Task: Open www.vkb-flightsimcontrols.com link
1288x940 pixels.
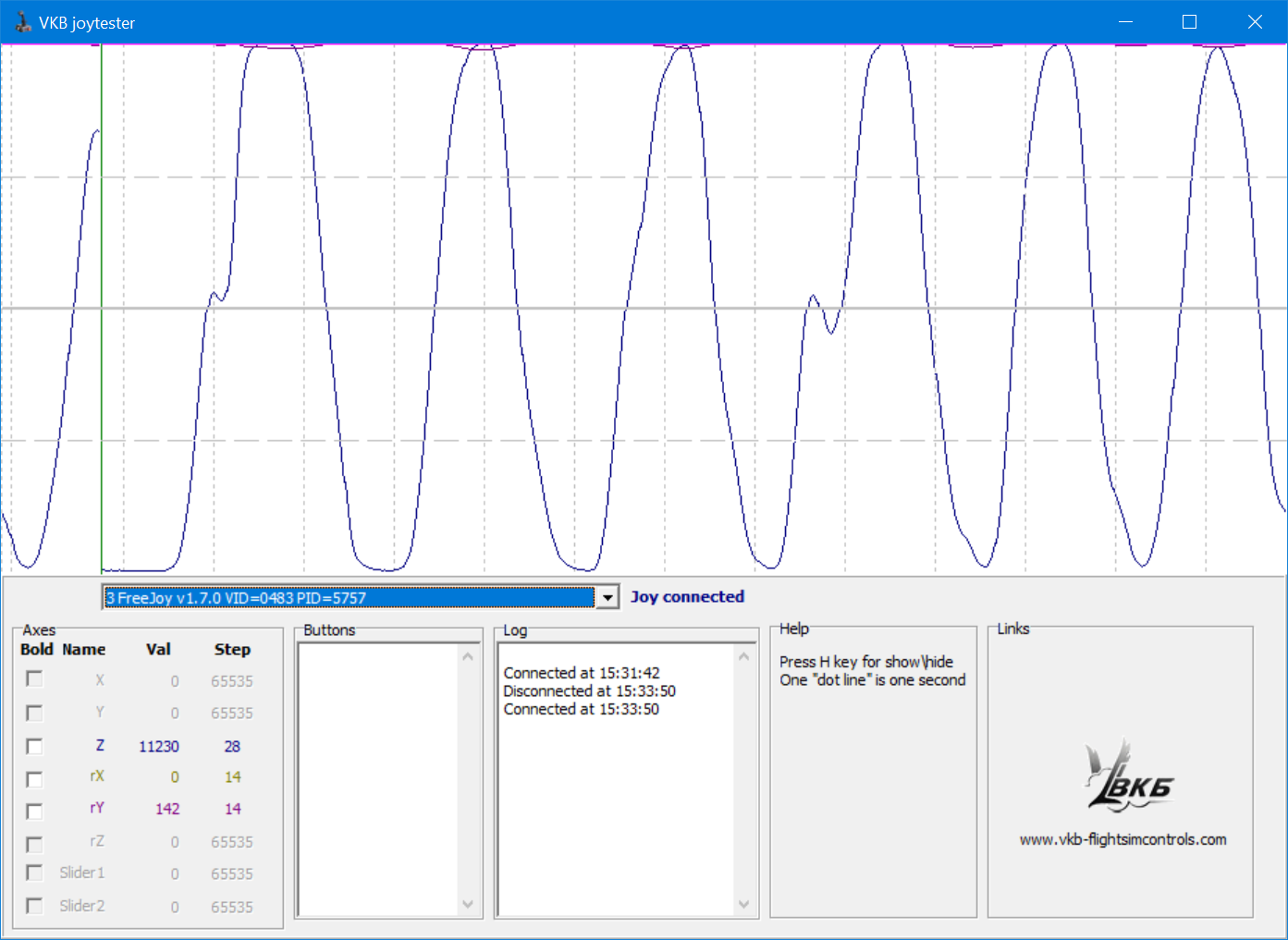Action: (x=1122, y=839)
